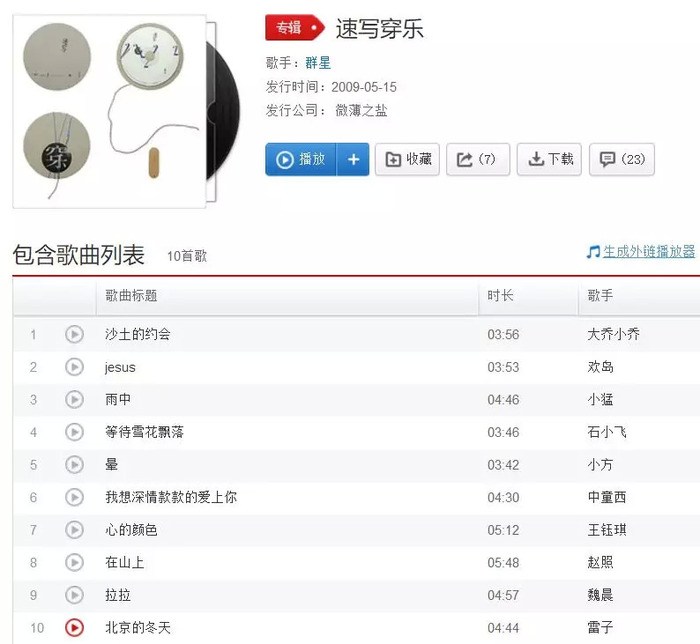Play the track jesus
Image resolution: width=700 pixels, height=644 pixels.
coord(74,367)
